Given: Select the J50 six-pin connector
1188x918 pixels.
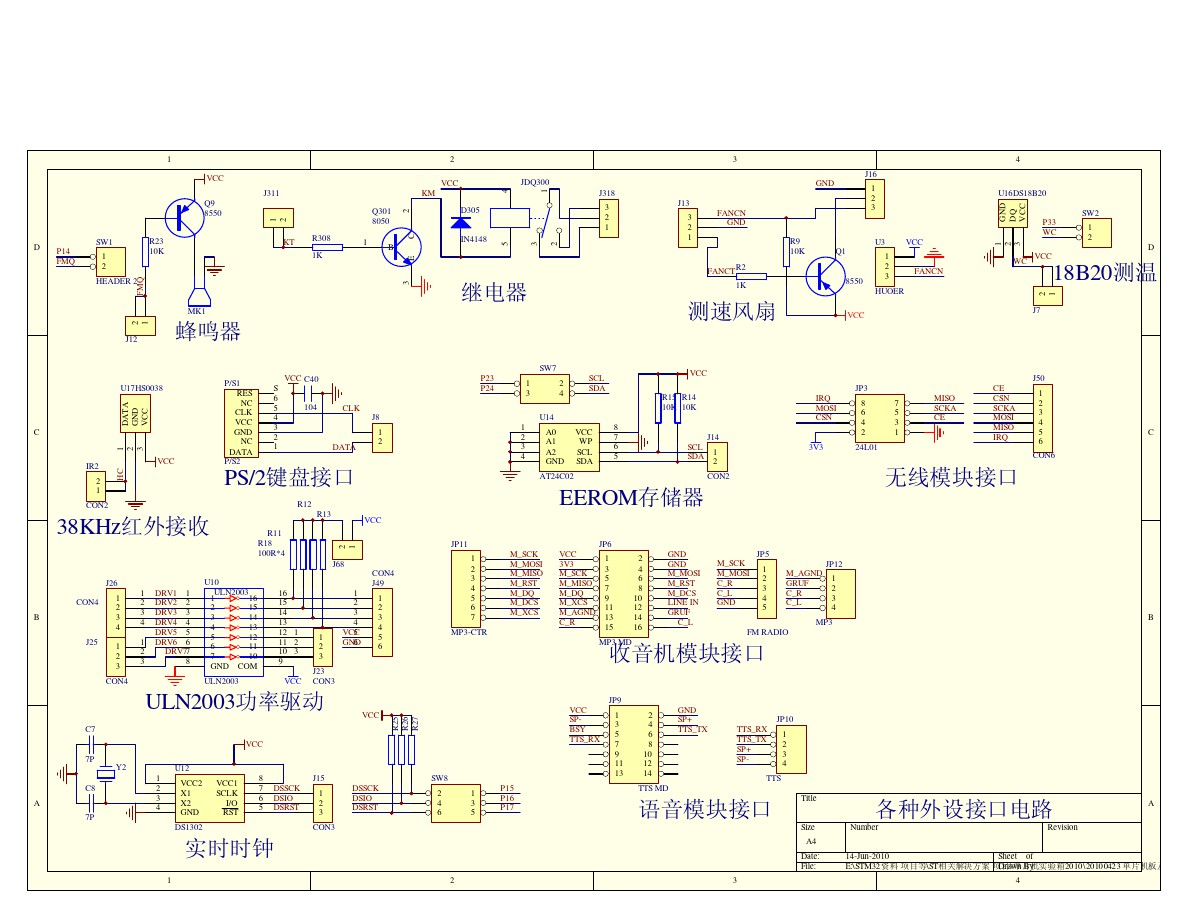Looking at the screenshot, I should click(x=1043, y=418).
